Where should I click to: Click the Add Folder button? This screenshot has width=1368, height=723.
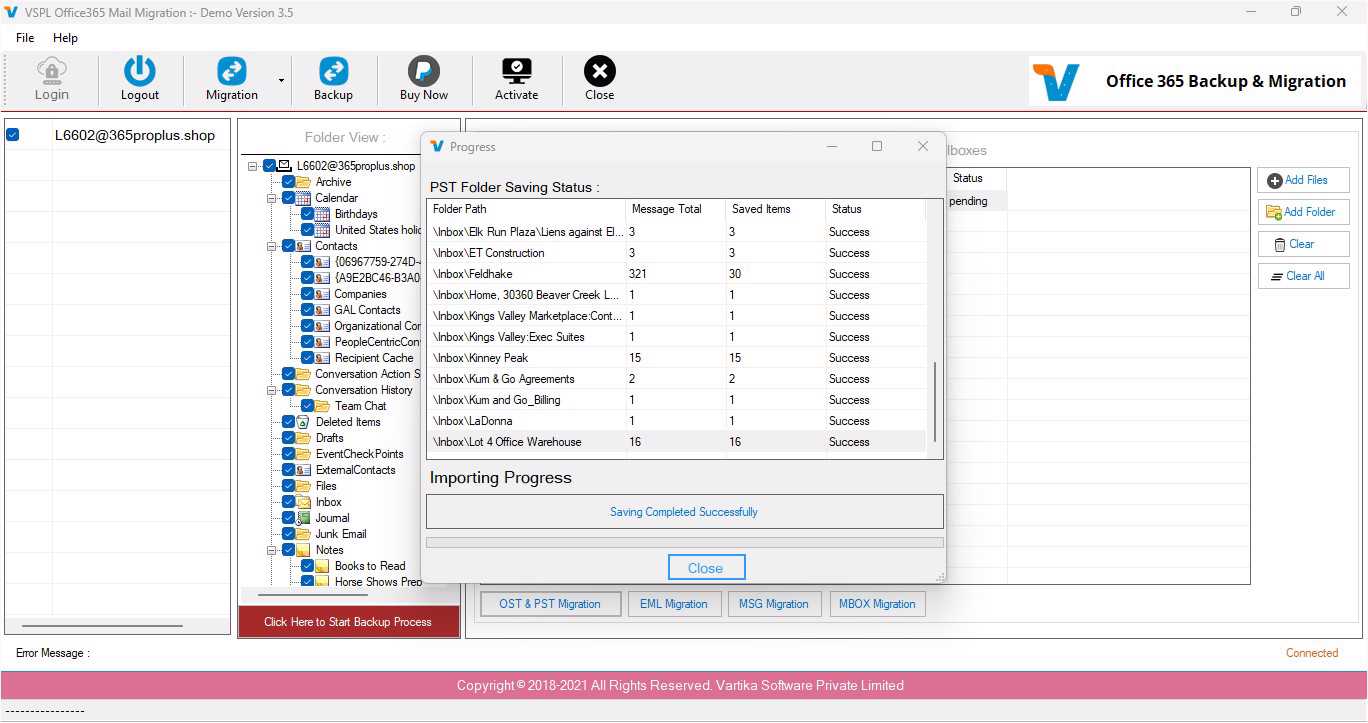tap(1304, 212)
